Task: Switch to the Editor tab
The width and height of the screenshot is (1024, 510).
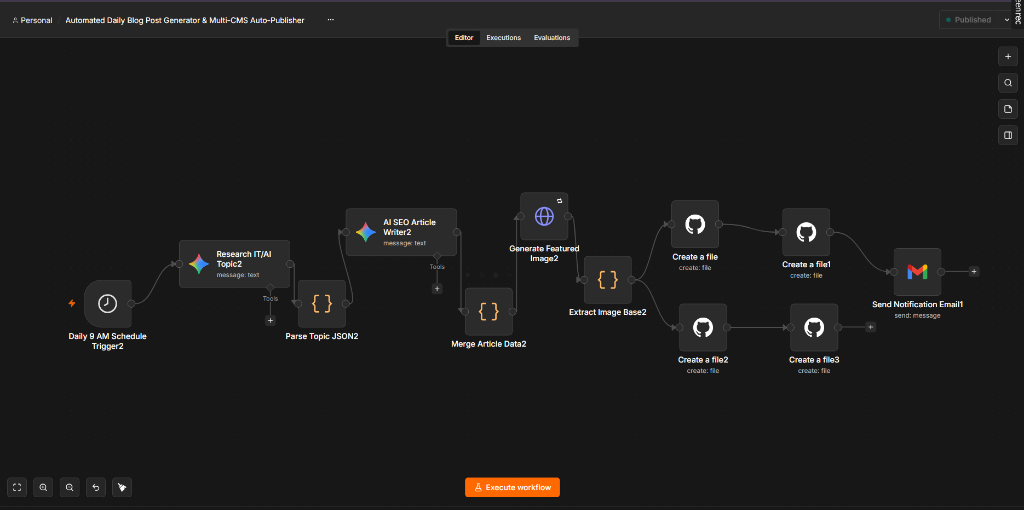Action: pyautogui.click(x=464, y=38)
